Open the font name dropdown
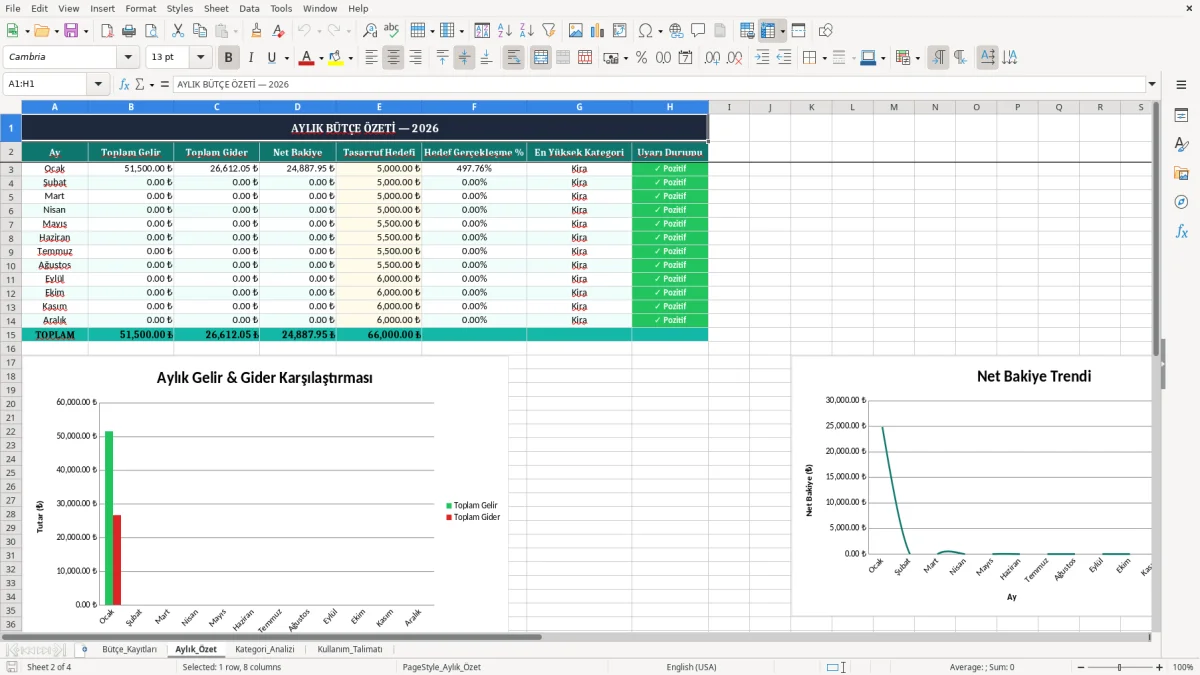 pyautogui.click(x=127, y=58)
